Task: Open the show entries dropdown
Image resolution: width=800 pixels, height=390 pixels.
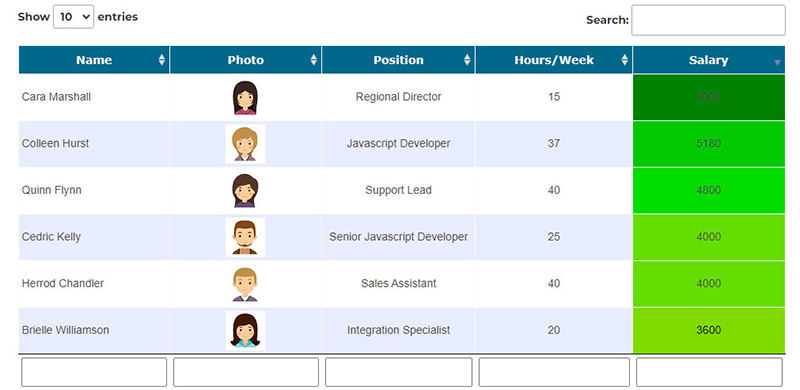Action: point(73,17)
